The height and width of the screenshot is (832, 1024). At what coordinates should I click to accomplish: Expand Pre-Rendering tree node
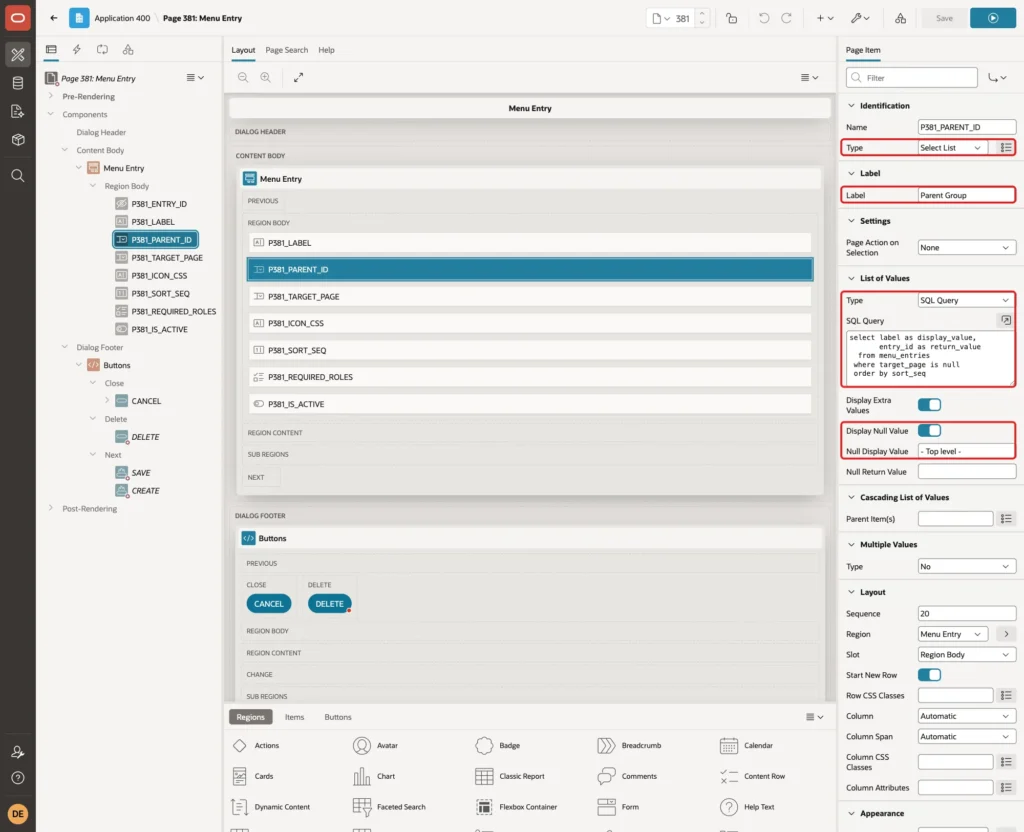pyautogui.click(x=51, y=96)
